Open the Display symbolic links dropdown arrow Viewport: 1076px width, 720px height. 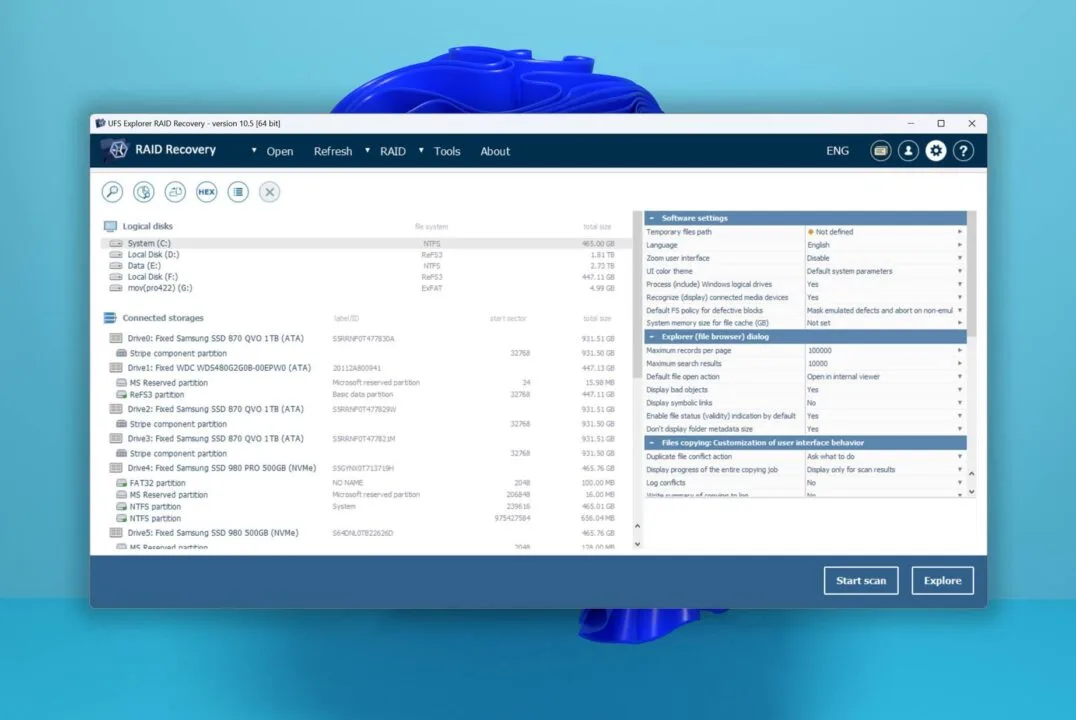(x=959, y=403)
